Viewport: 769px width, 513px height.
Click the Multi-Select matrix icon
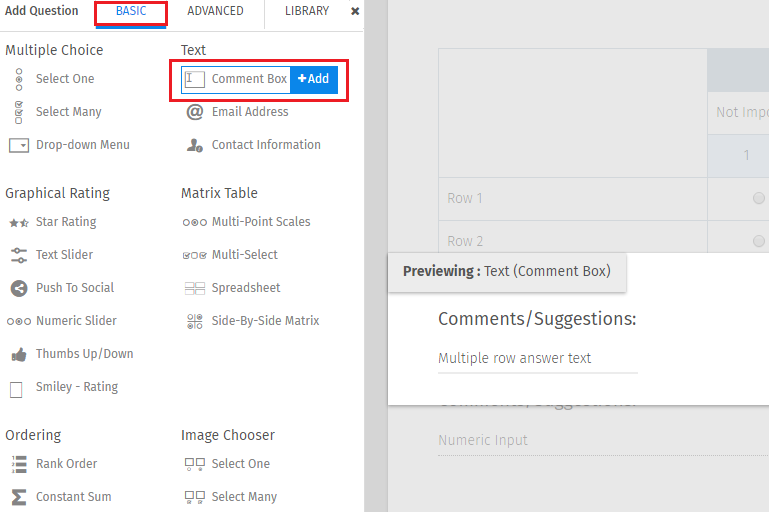[195, 255]
